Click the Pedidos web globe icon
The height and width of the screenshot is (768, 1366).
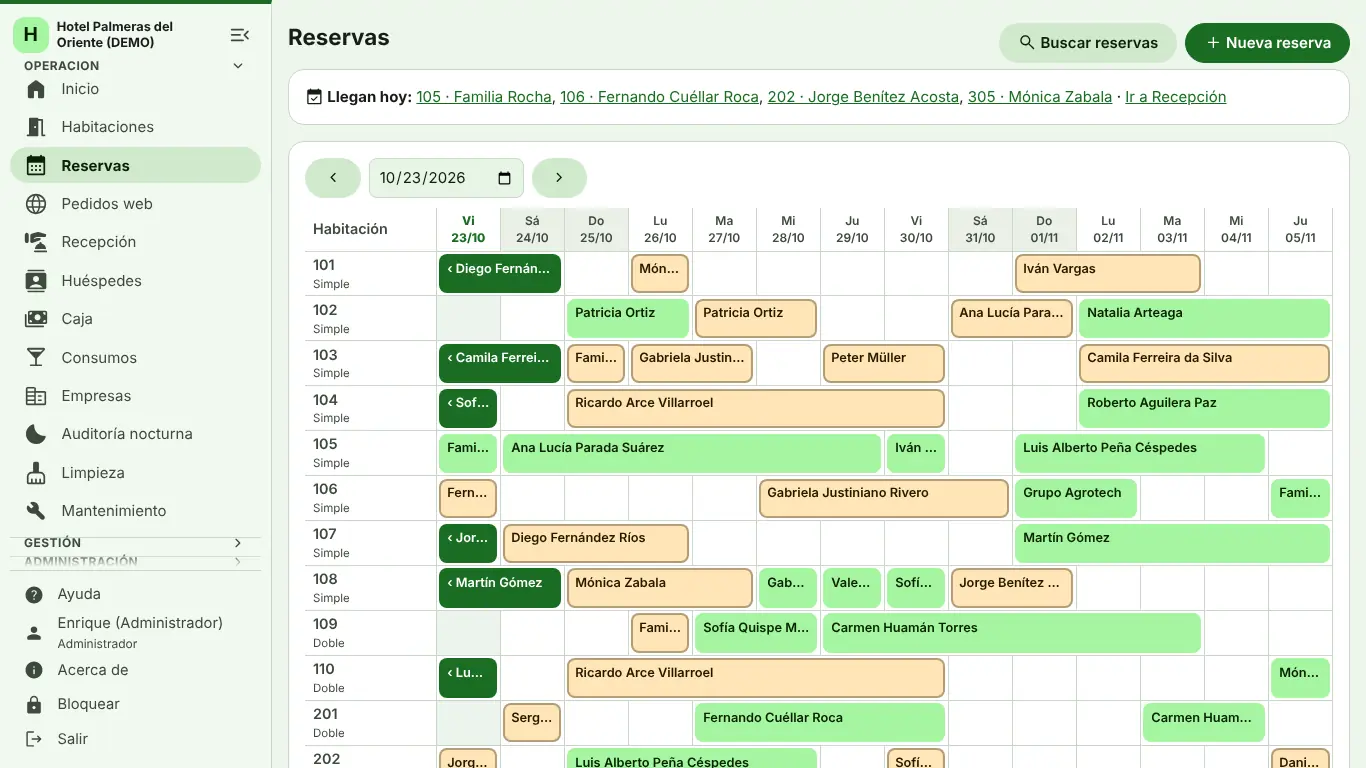pos(36,204)
